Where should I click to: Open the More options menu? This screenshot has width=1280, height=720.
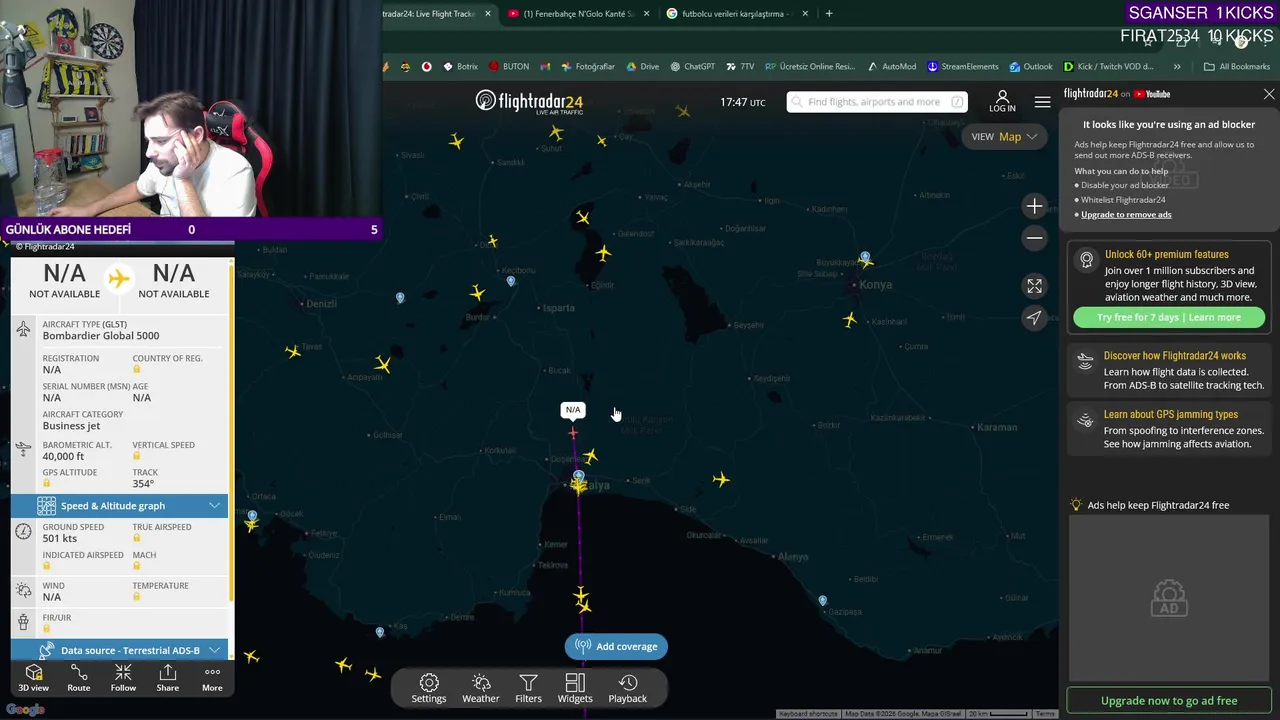point(212,678)
